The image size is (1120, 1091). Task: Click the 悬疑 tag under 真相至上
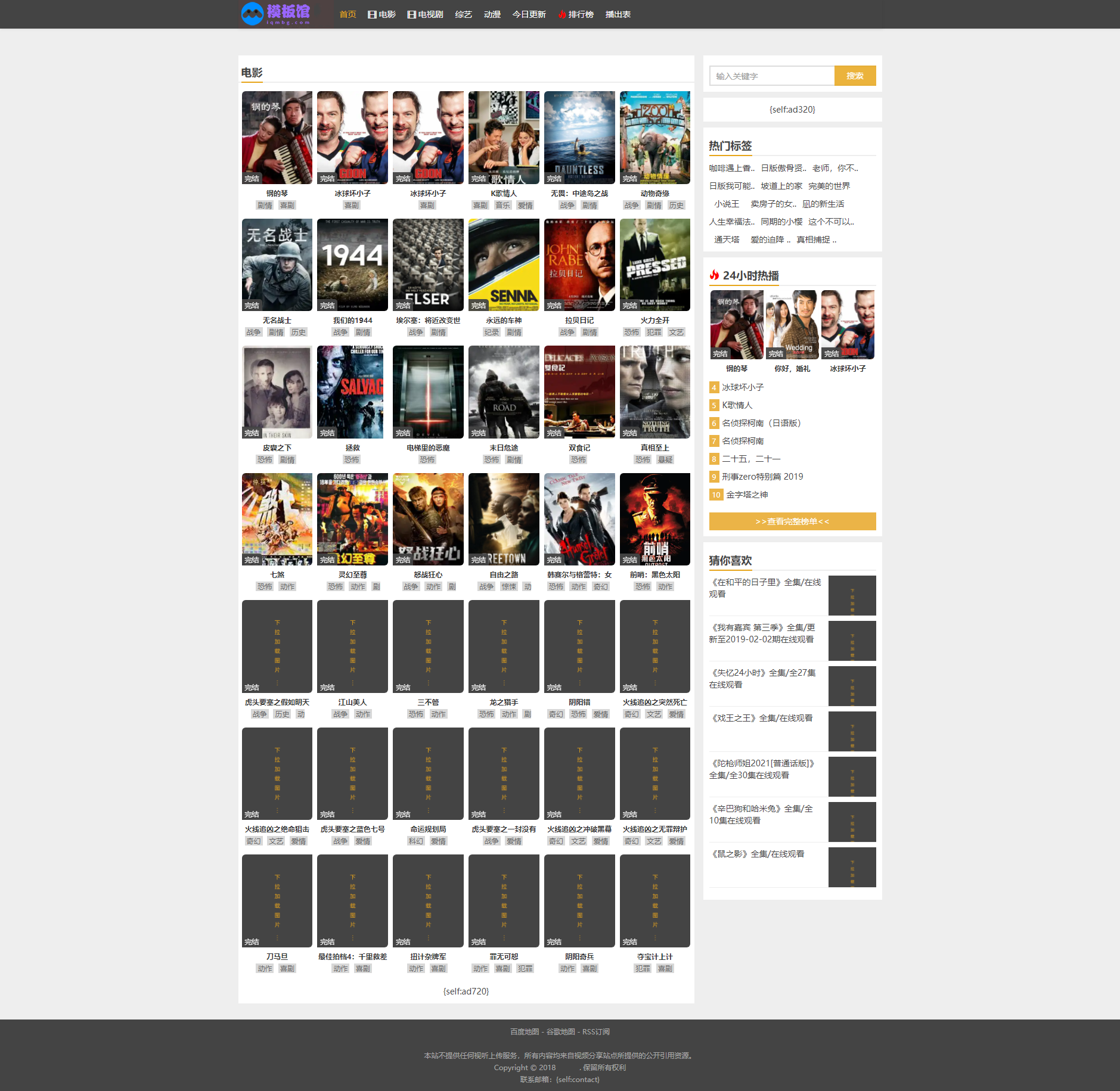click(x=665, y=460)
